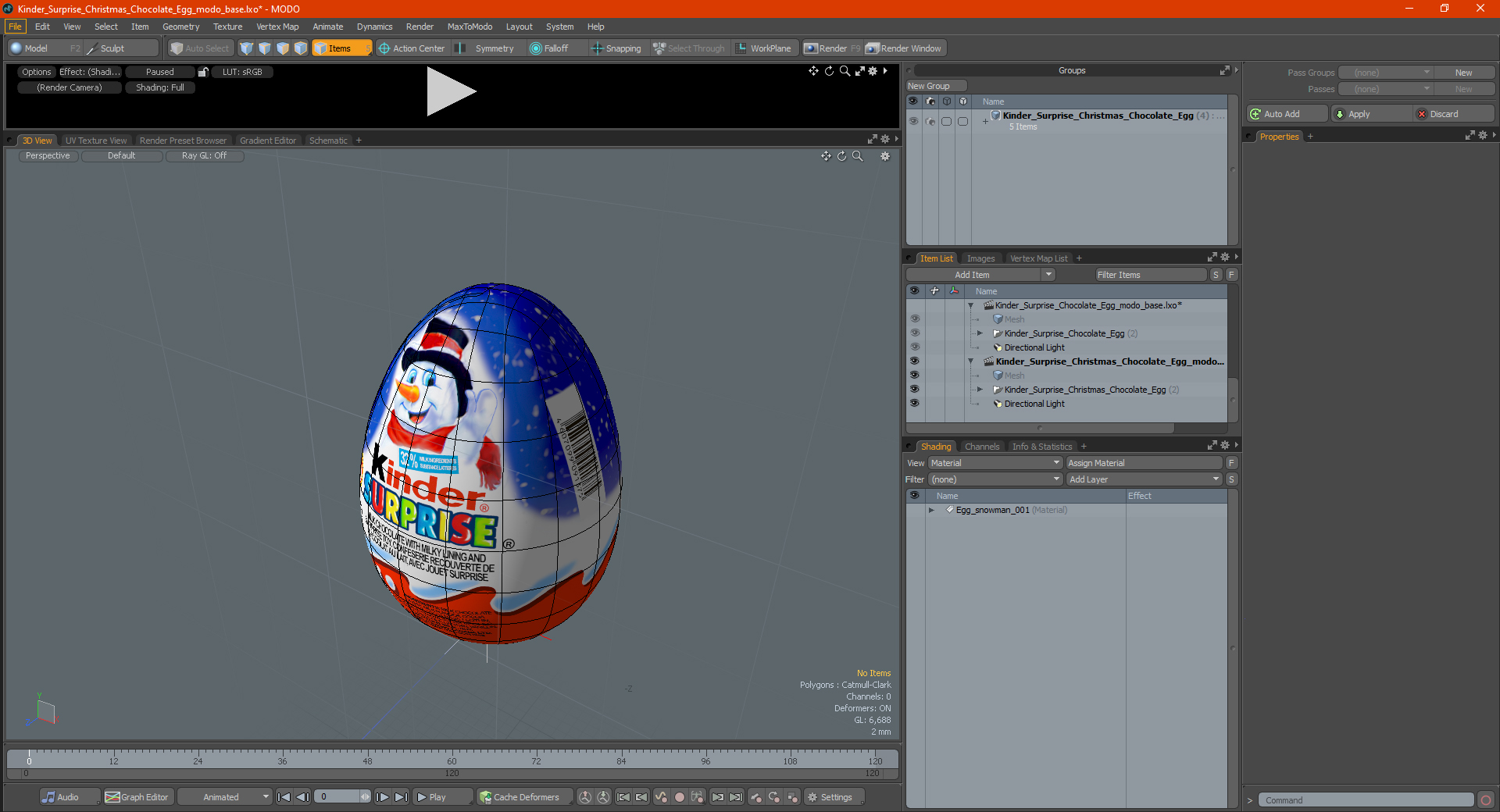This screenshot has height=812, width=1500.
Task: Toggle visibility of second Mesh item
Action: 914,376
